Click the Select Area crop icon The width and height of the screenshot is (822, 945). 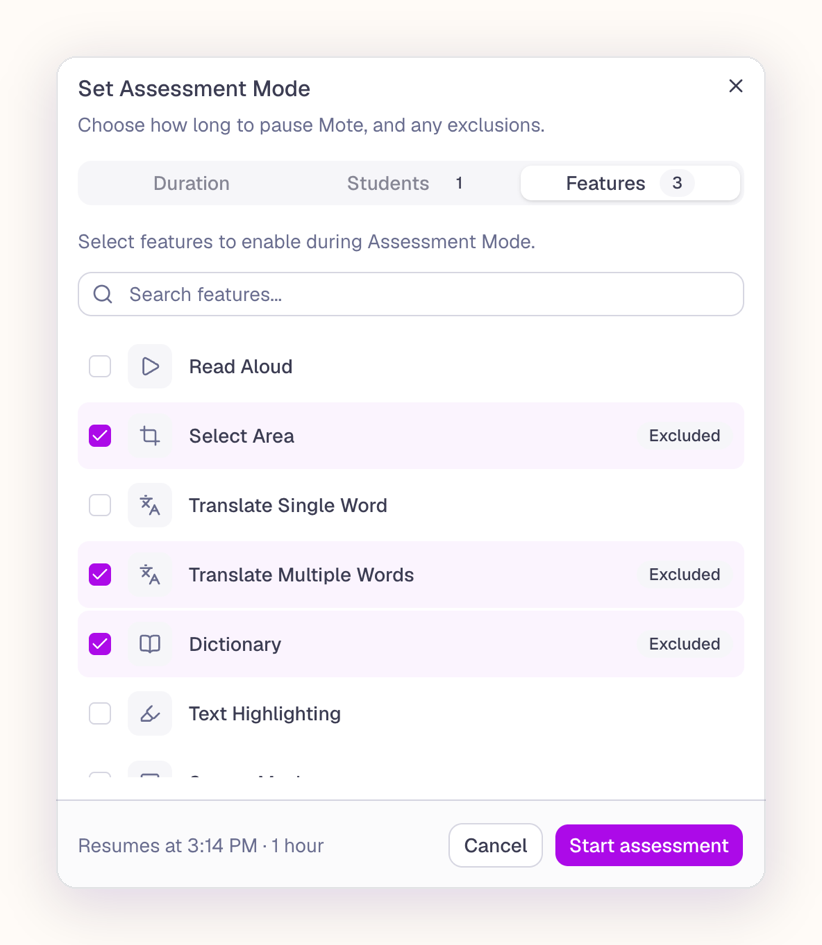[x=149, y=436]
